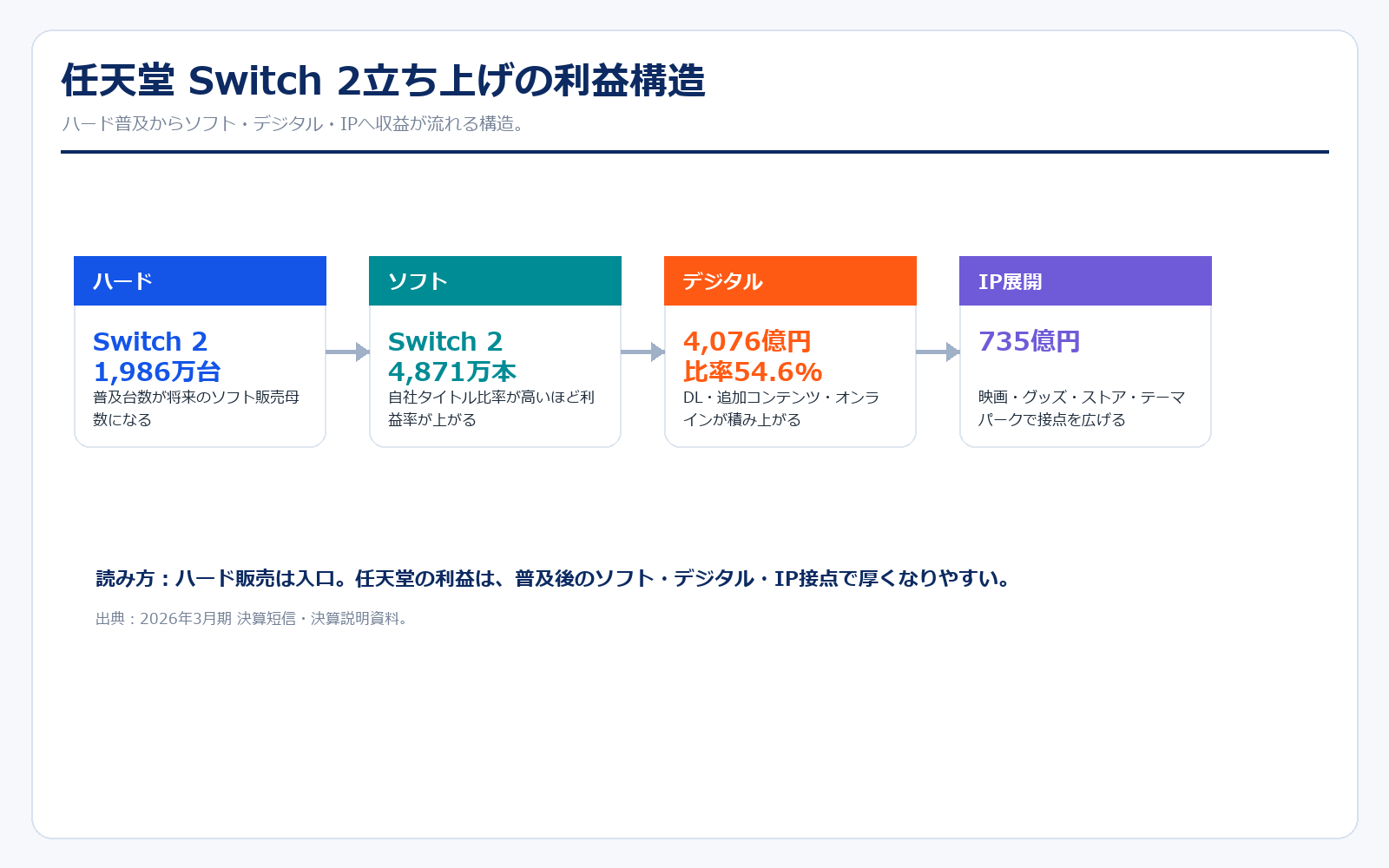The height and width of the screenshot is (868, 1389).
Task: Select the orange デジタル card header
Action: [x=790, y=280]
